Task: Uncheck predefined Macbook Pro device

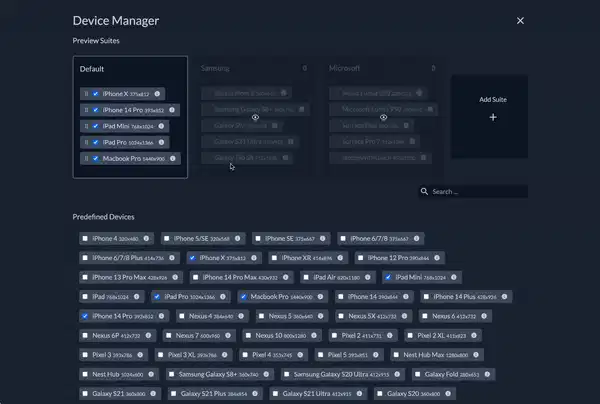Action: click(x=243, y=296)
